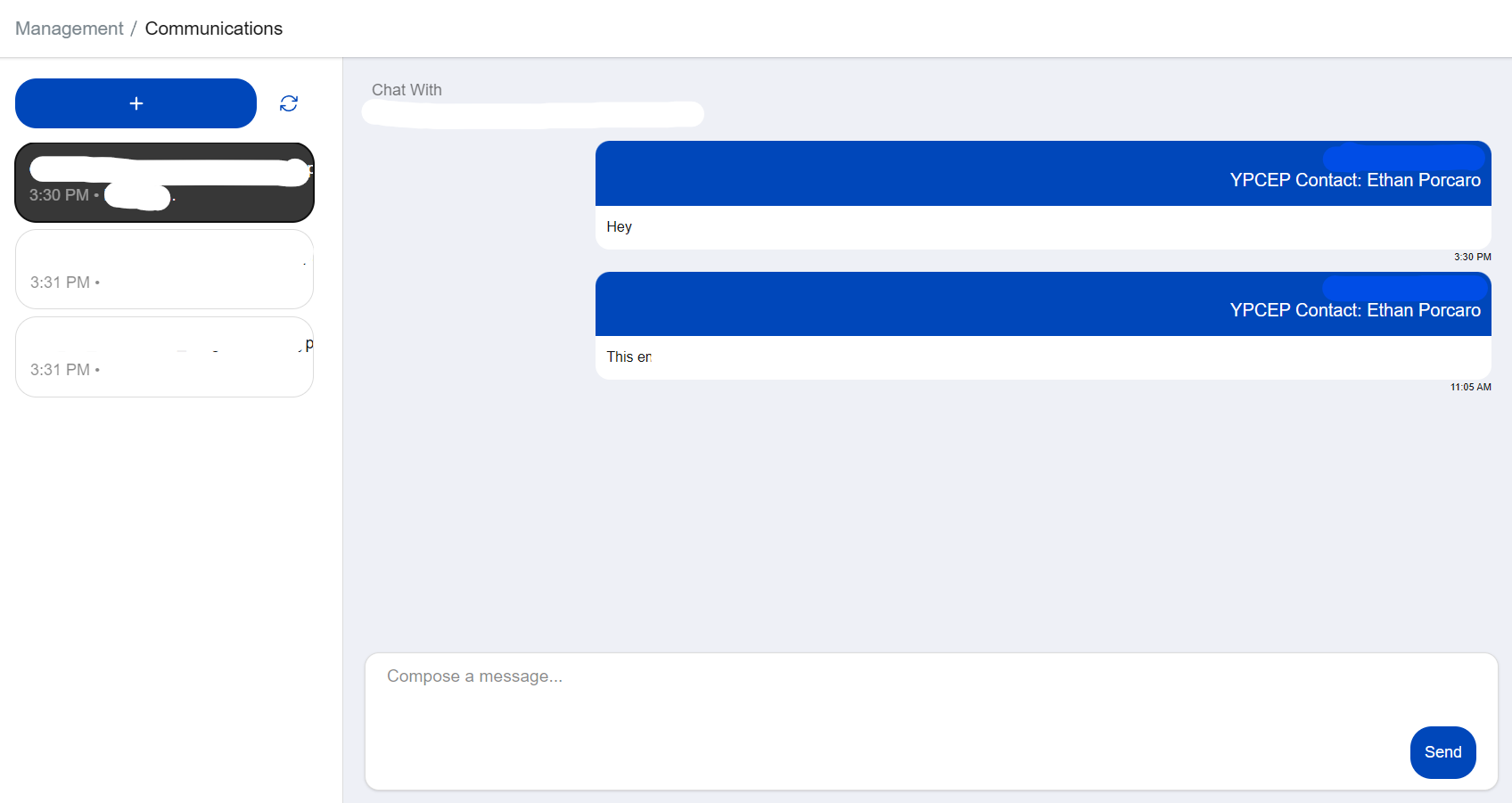Click the Management breadcrumb link
Image resolution: width=1512 pixels, height=803 pixels.
pyautogui.click(x=69, y=29)
